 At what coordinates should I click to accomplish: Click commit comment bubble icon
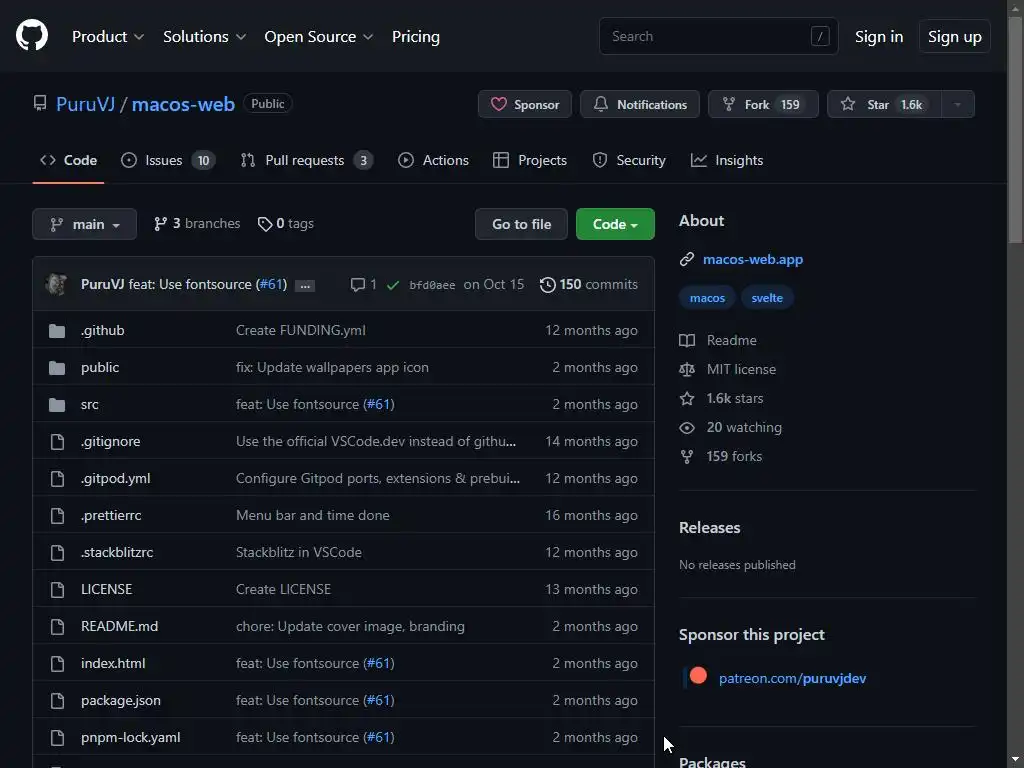point(357,285)
